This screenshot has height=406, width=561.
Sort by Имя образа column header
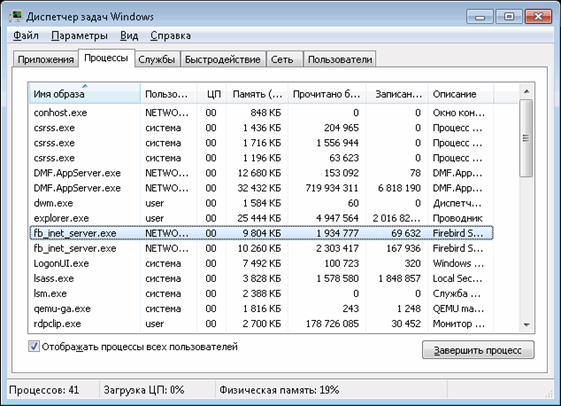click(84, 94)
